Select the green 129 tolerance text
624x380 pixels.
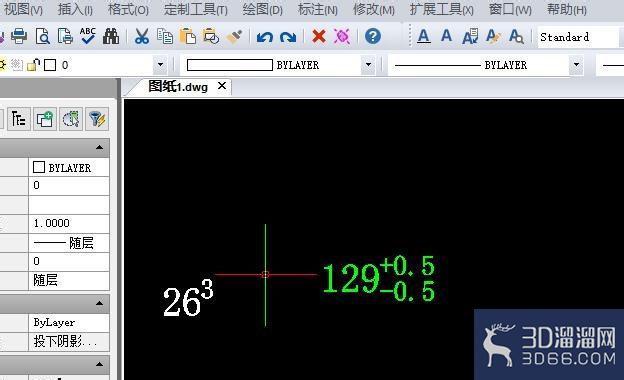click(378, 279)
